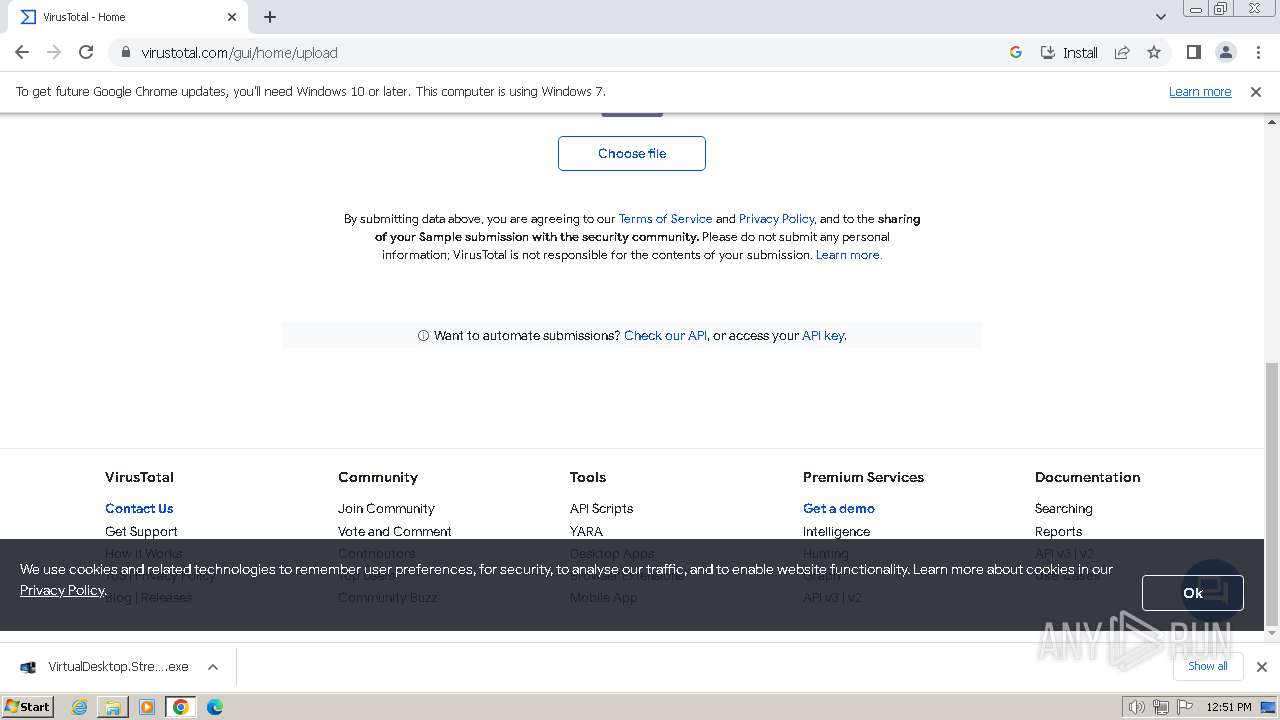The width and height of the screenshot is (1280, 720).
Task: Open the API key link
Action: 823,335
